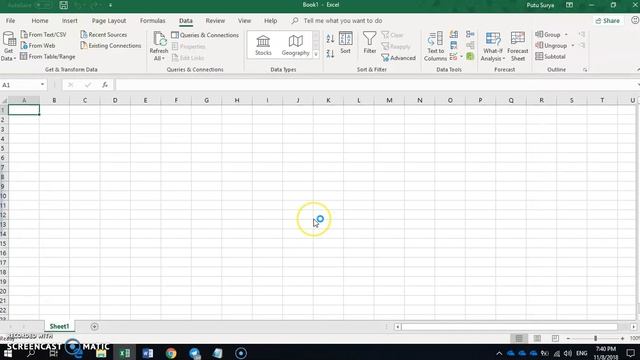Select the Sheet1 tab
This screenshot has width=640, height=360.
[60, 326]
